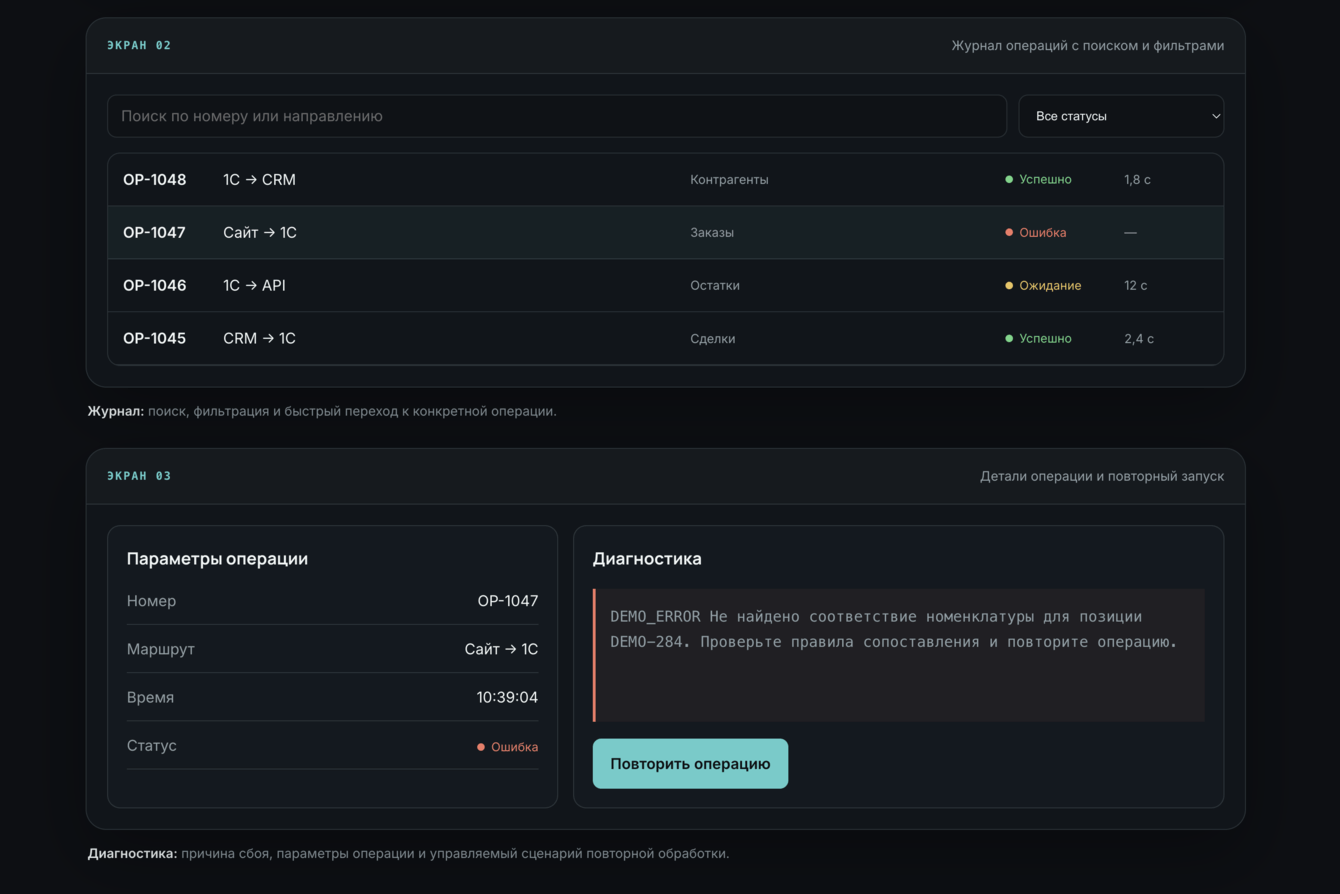This screenshot has height=894, width=1340.
Task: Click the "Сайт → 1С" value in operation parameters
Action: pos(501,649)
